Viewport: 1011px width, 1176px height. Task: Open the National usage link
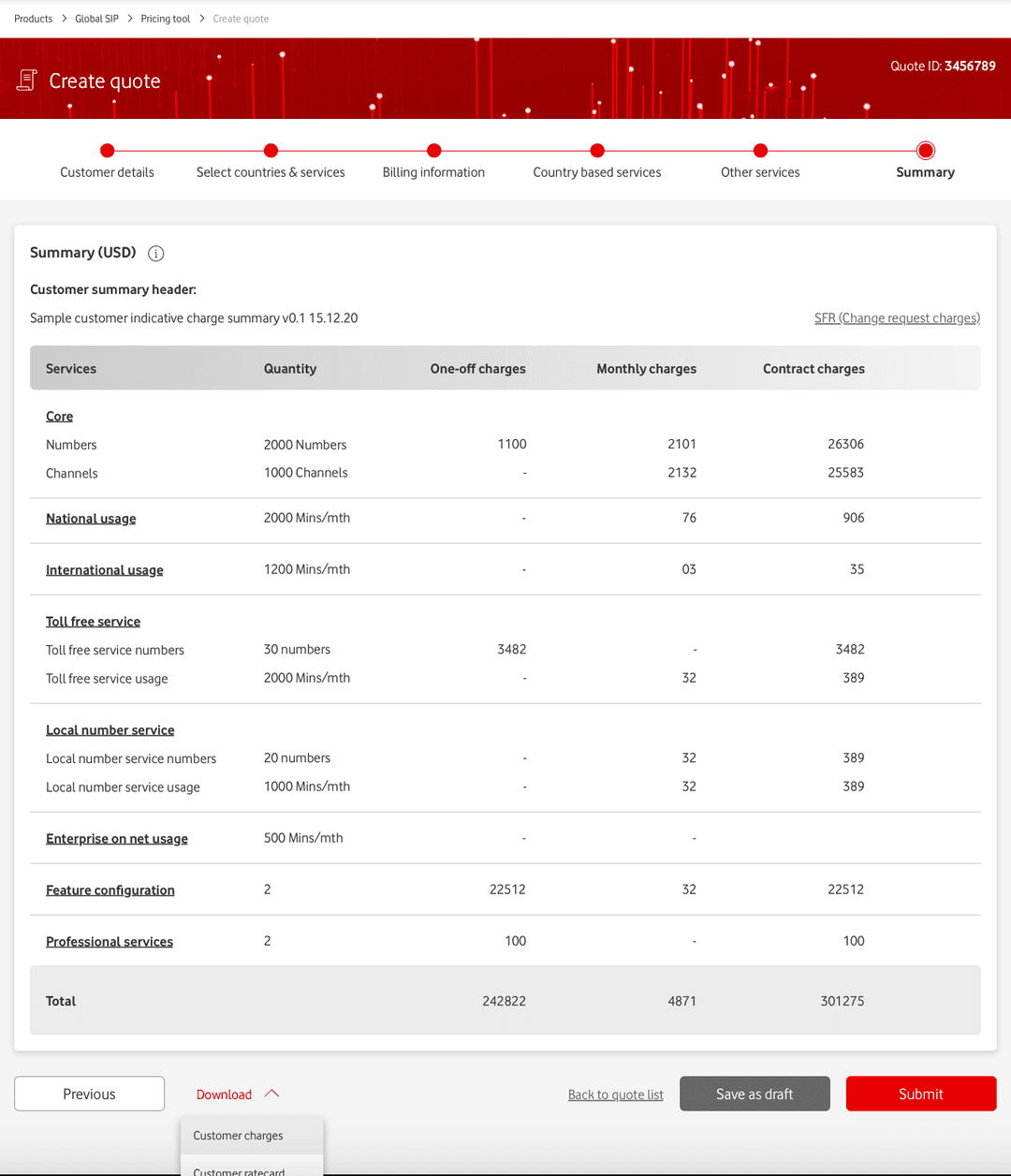tap(91, 519)
